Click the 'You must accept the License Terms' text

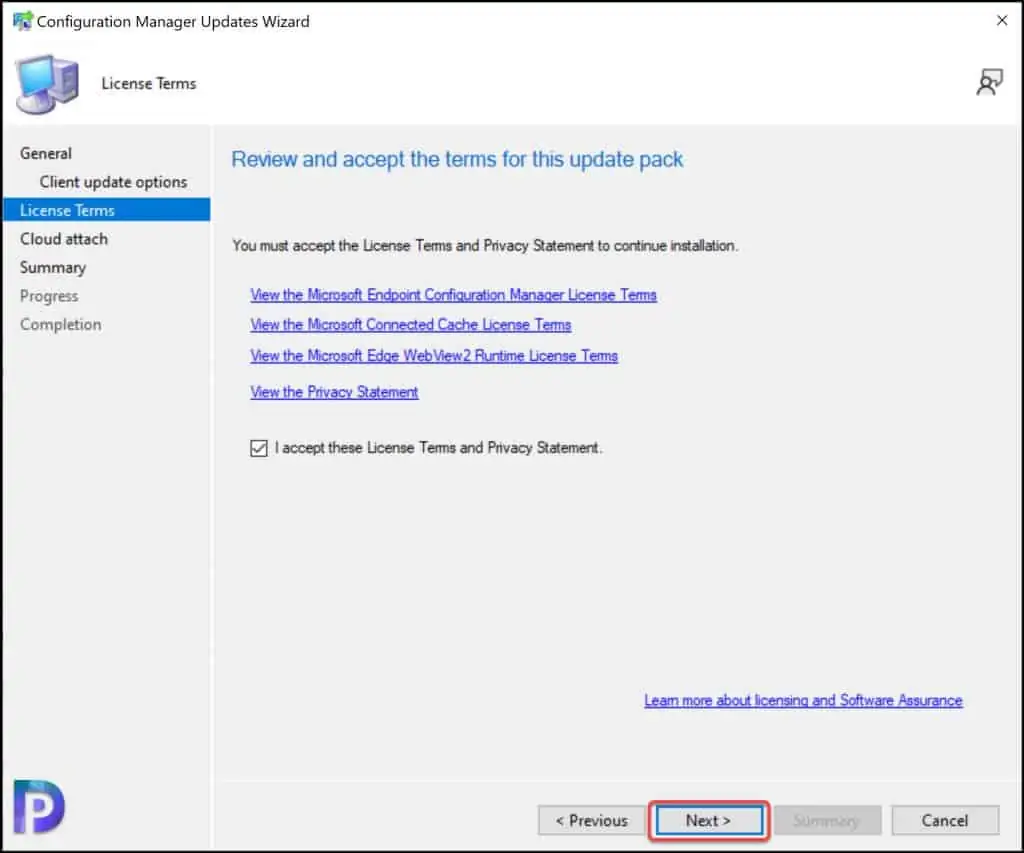point(485,246)
